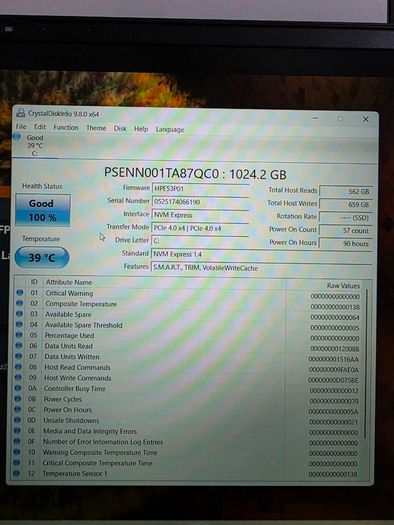Click status icon of Power Cycles row
Image resolution: width=394 pixels, height=525 pixels.
coord(18,398)
